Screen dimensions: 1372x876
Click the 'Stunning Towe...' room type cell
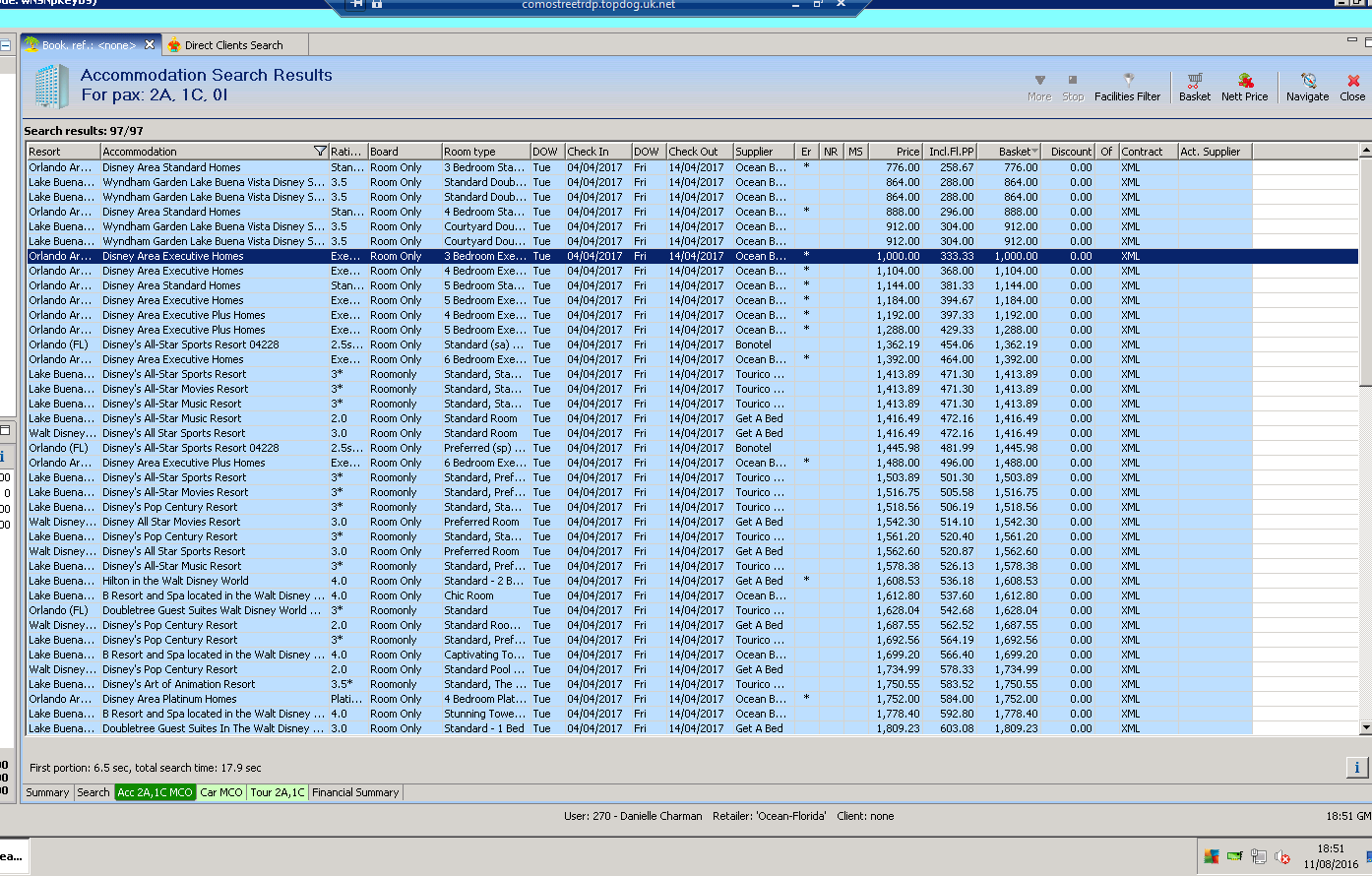[x=484, y=714]
